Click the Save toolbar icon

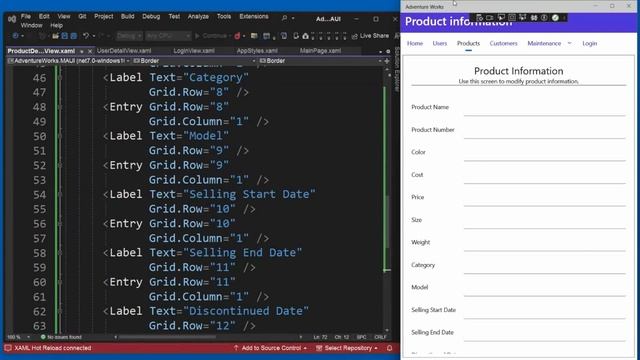pos(64,36)
